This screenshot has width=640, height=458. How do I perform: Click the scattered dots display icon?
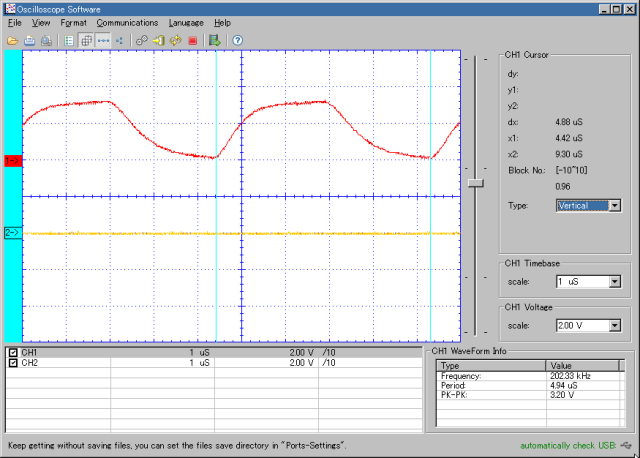coord(119,40)
